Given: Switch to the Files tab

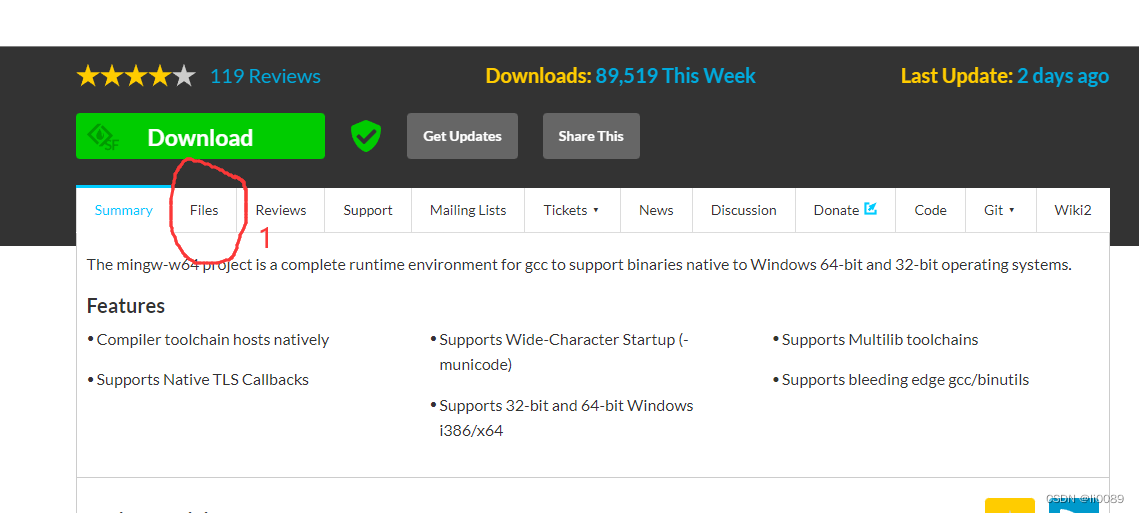Looking at the screenshot, I should coord(204,210).
